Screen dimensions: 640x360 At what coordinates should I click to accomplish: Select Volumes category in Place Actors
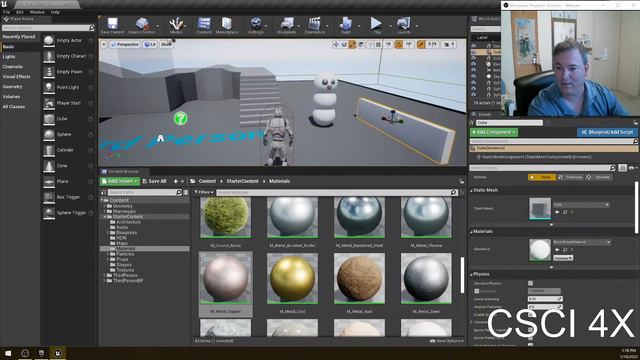coord(11,97)
